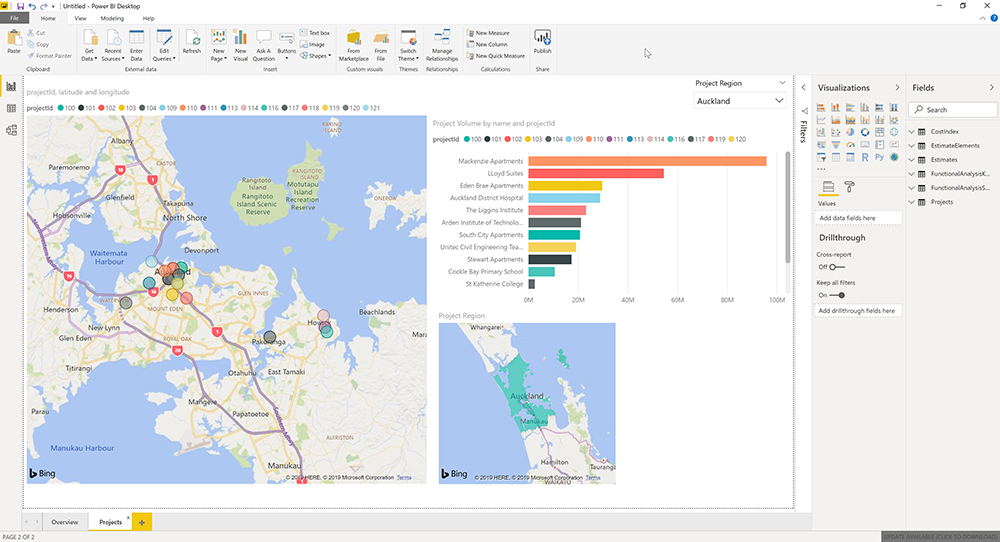The height and width of the screenshot is (542, 1000).
Task: Click Add drillthrough fields here well
Action: [x=858, y=311]
